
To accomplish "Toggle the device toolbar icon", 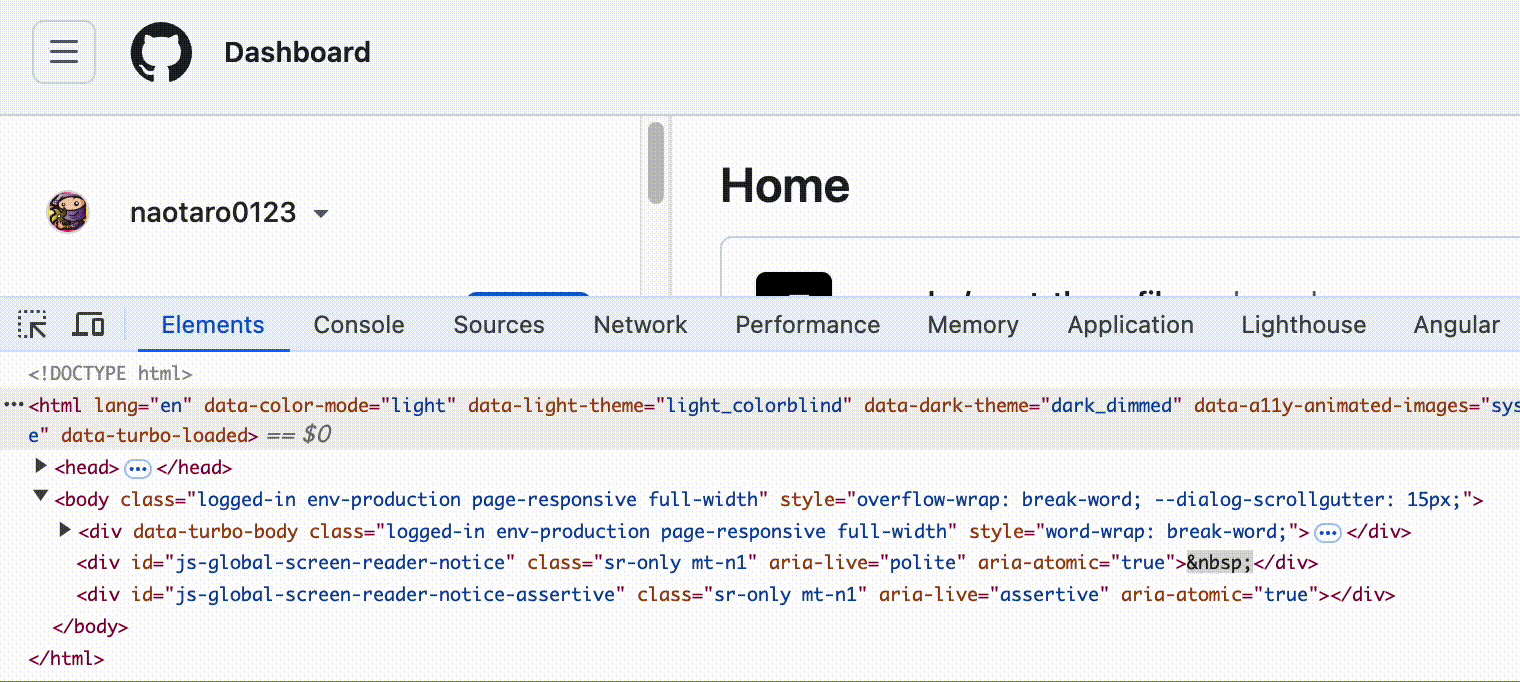I will click(89, 325).
